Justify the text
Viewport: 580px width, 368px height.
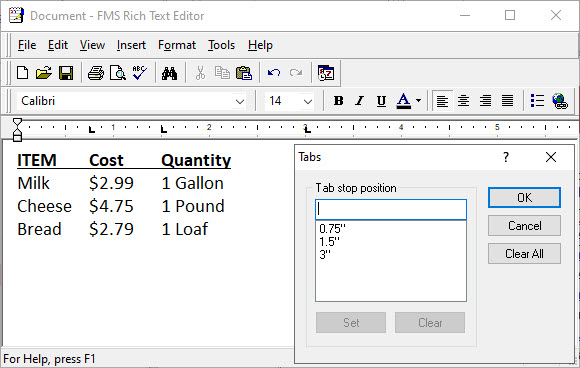(508, 101)
